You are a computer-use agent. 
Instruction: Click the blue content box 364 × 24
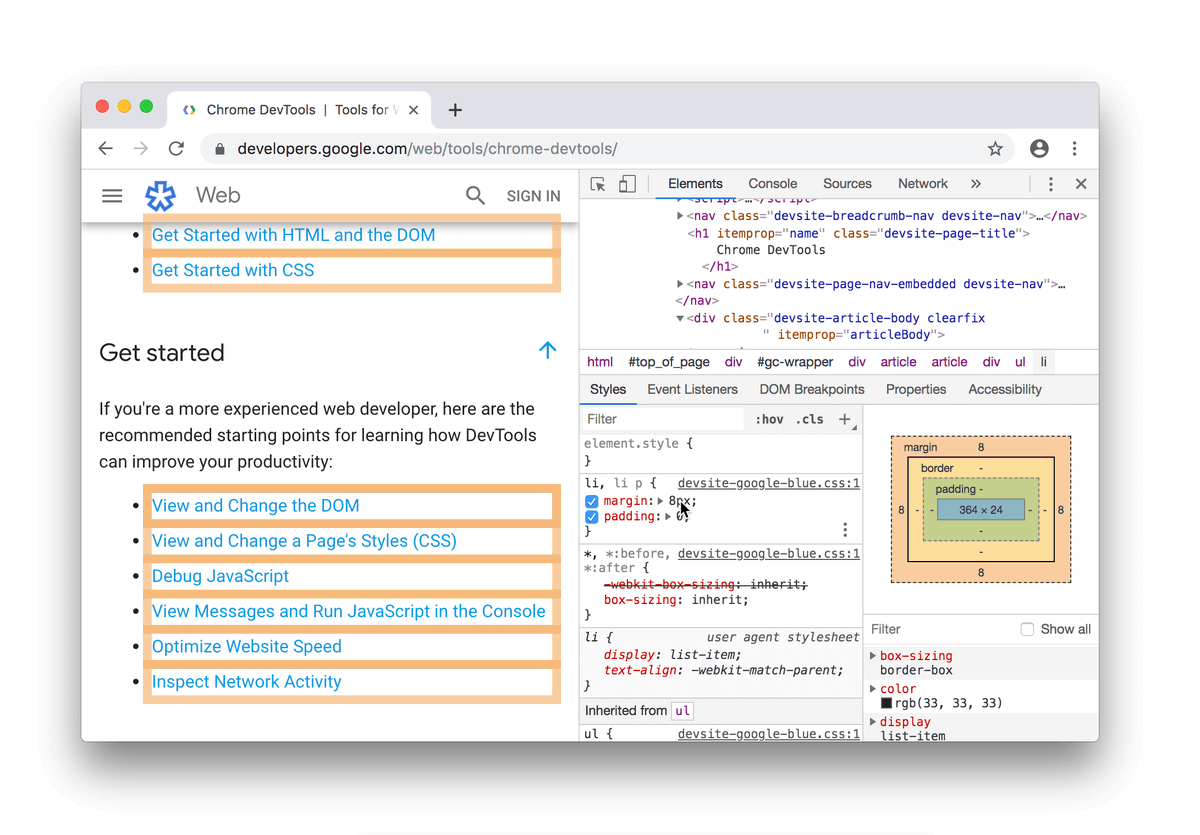(980, 510)
